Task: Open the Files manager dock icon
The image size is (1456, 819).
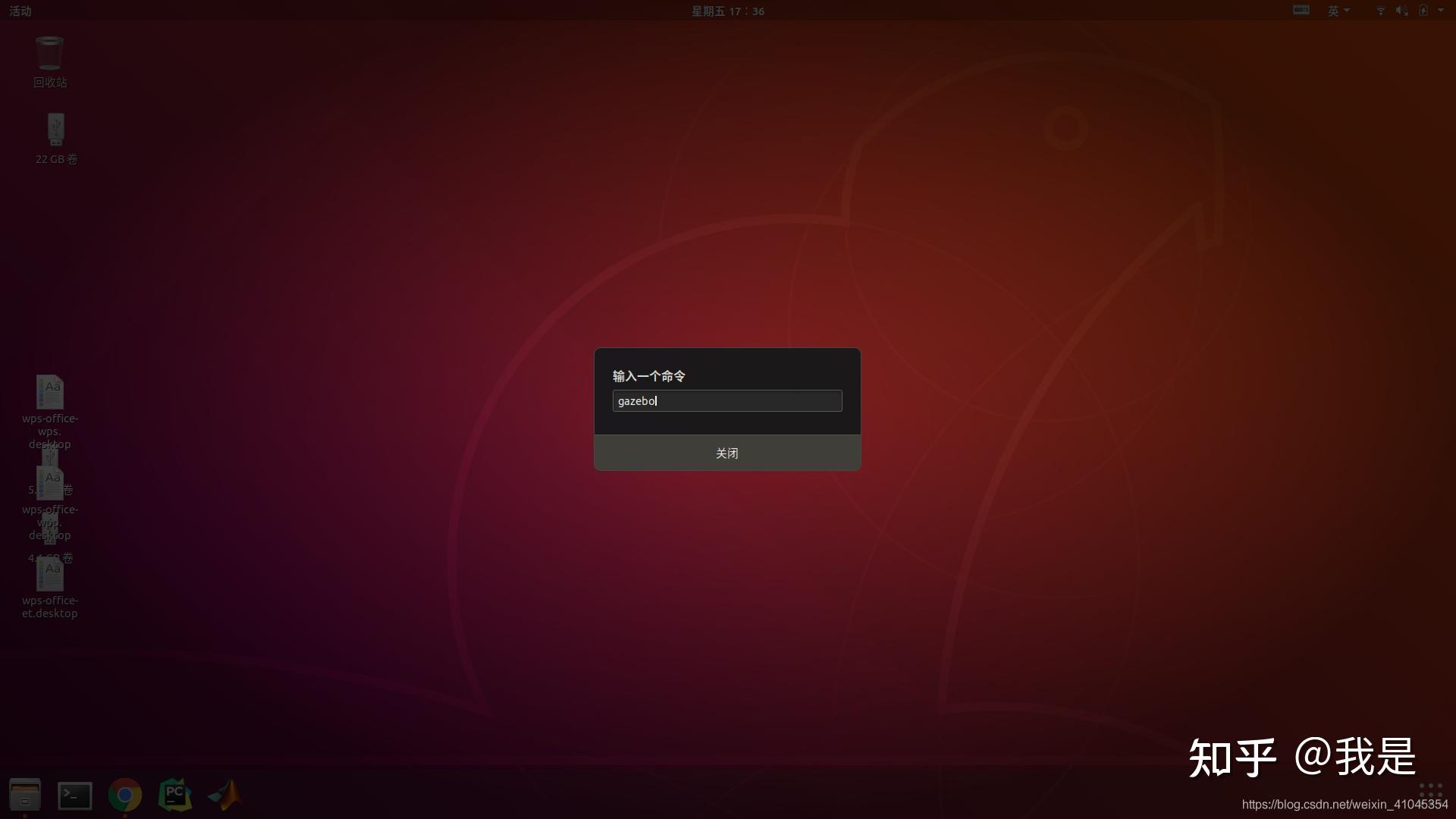Action: [x=25, y=794]
